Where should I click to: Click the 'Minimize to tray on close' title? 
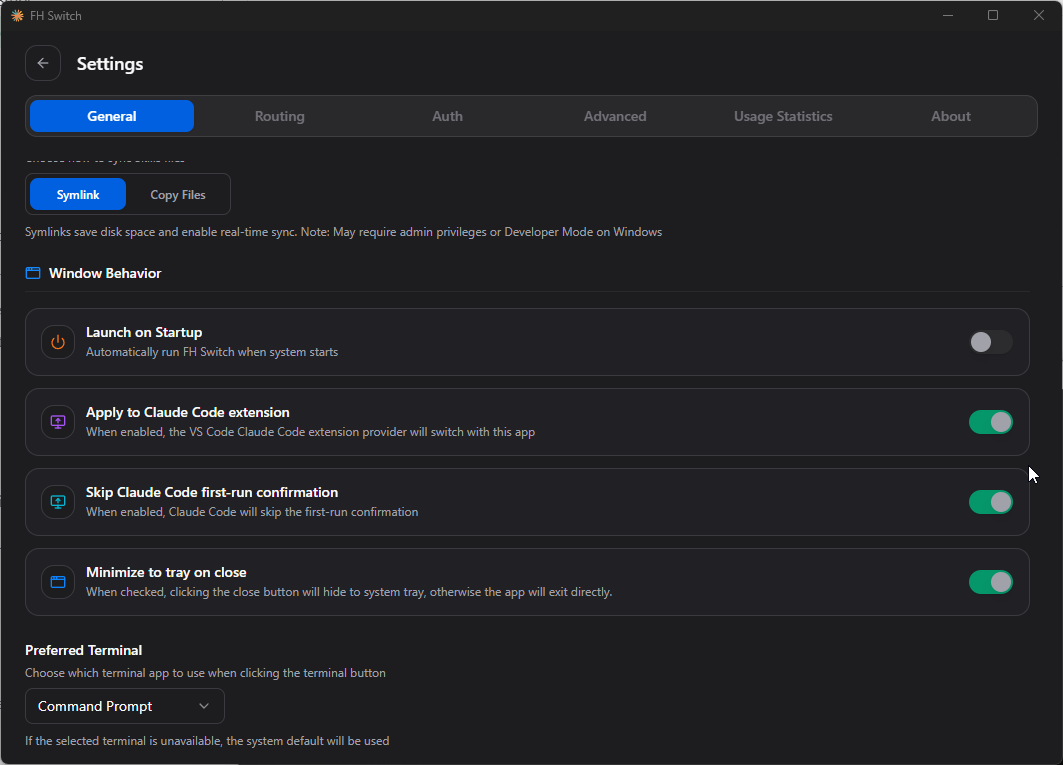coord(166,572)
